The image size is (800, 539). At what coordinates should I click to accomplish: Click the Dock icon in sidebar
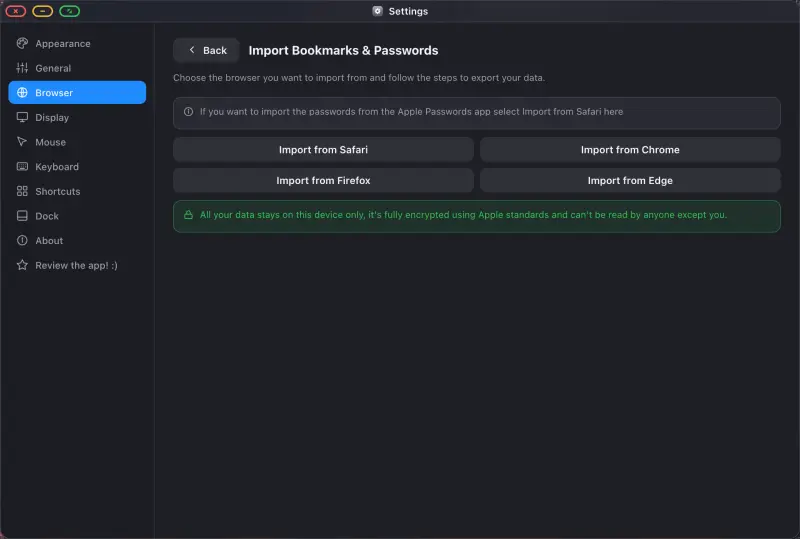point(22,215)
